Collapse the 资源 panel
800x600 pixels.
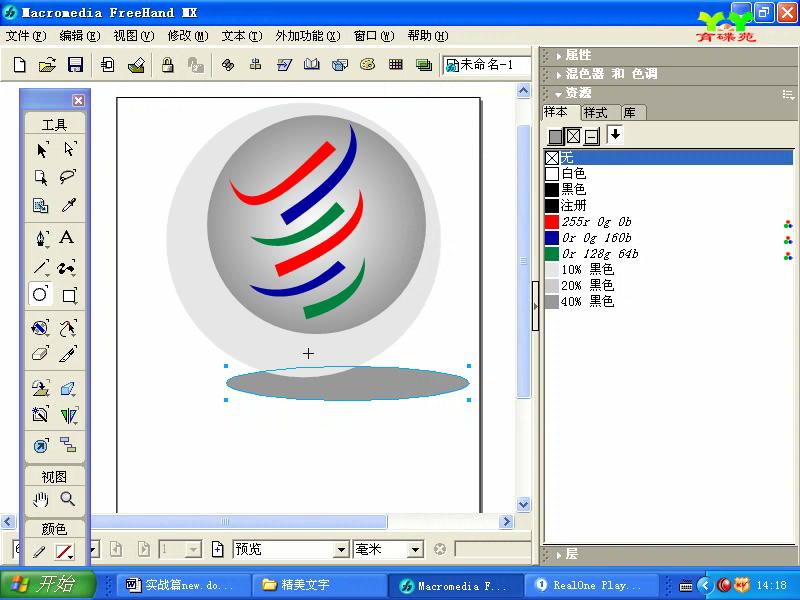pyautogui.click(x=559, y=94)
